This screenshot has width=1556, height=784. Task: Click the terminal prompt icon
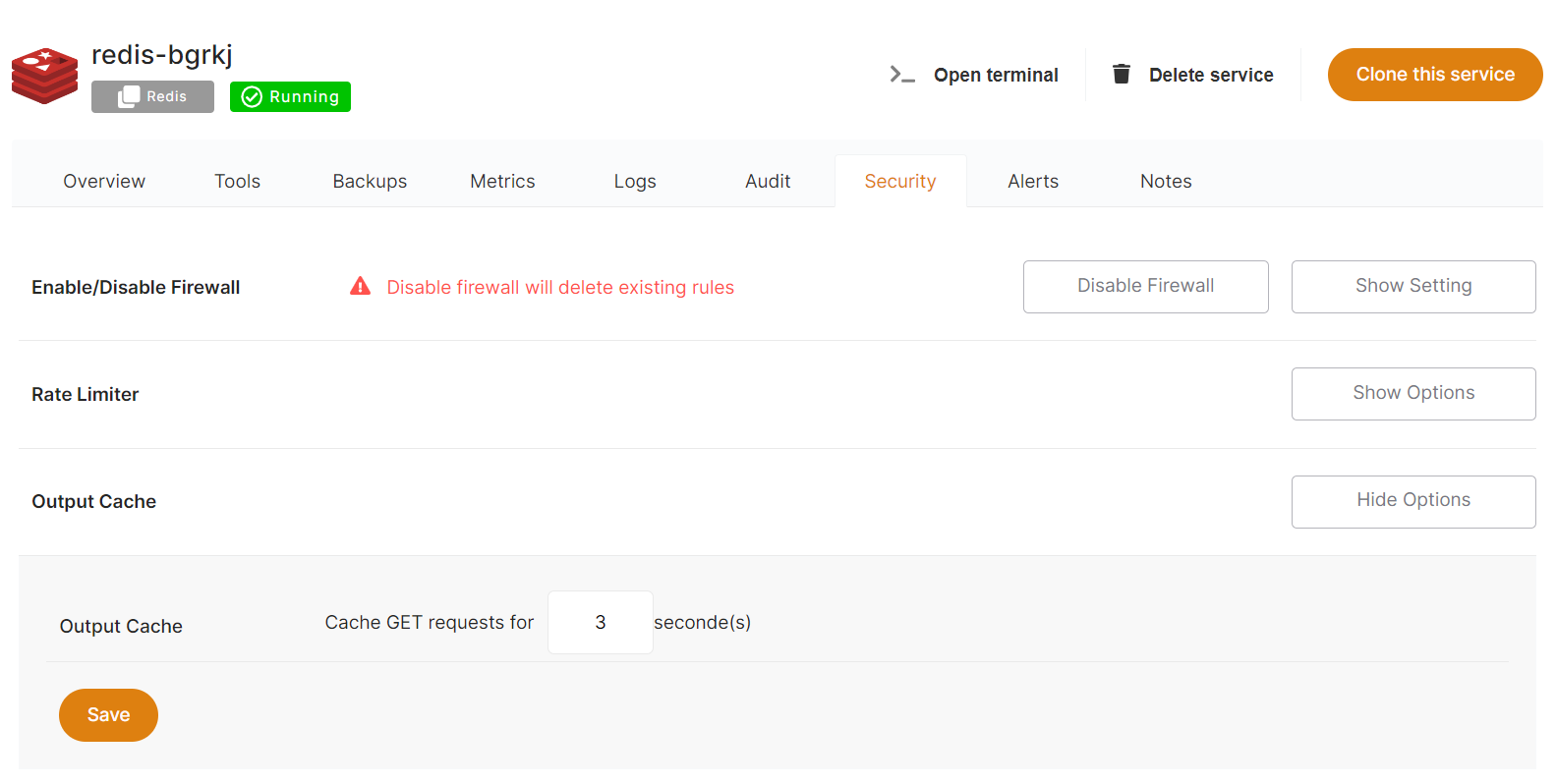click(901, 75)
